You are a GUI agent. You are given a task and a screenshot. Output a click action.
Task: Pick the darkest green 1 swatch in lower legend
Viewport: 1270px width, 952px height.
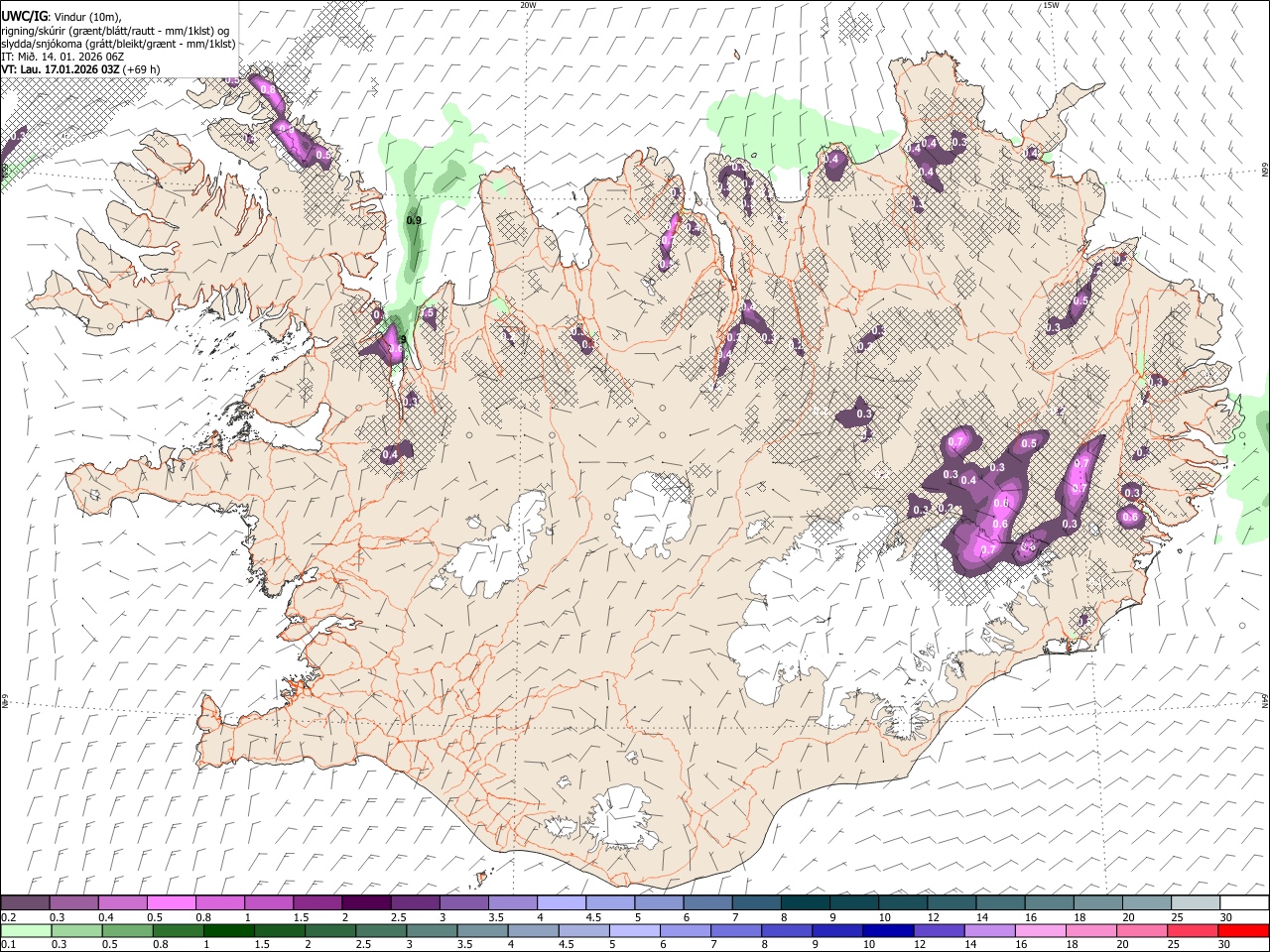[x=227, y=930]
